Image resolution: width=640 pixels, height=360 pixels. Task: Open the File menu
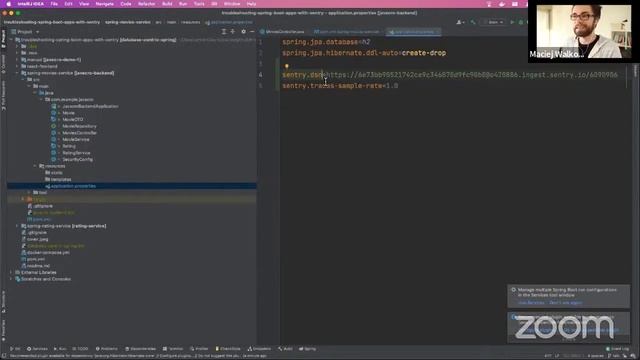tap(54, 4)
